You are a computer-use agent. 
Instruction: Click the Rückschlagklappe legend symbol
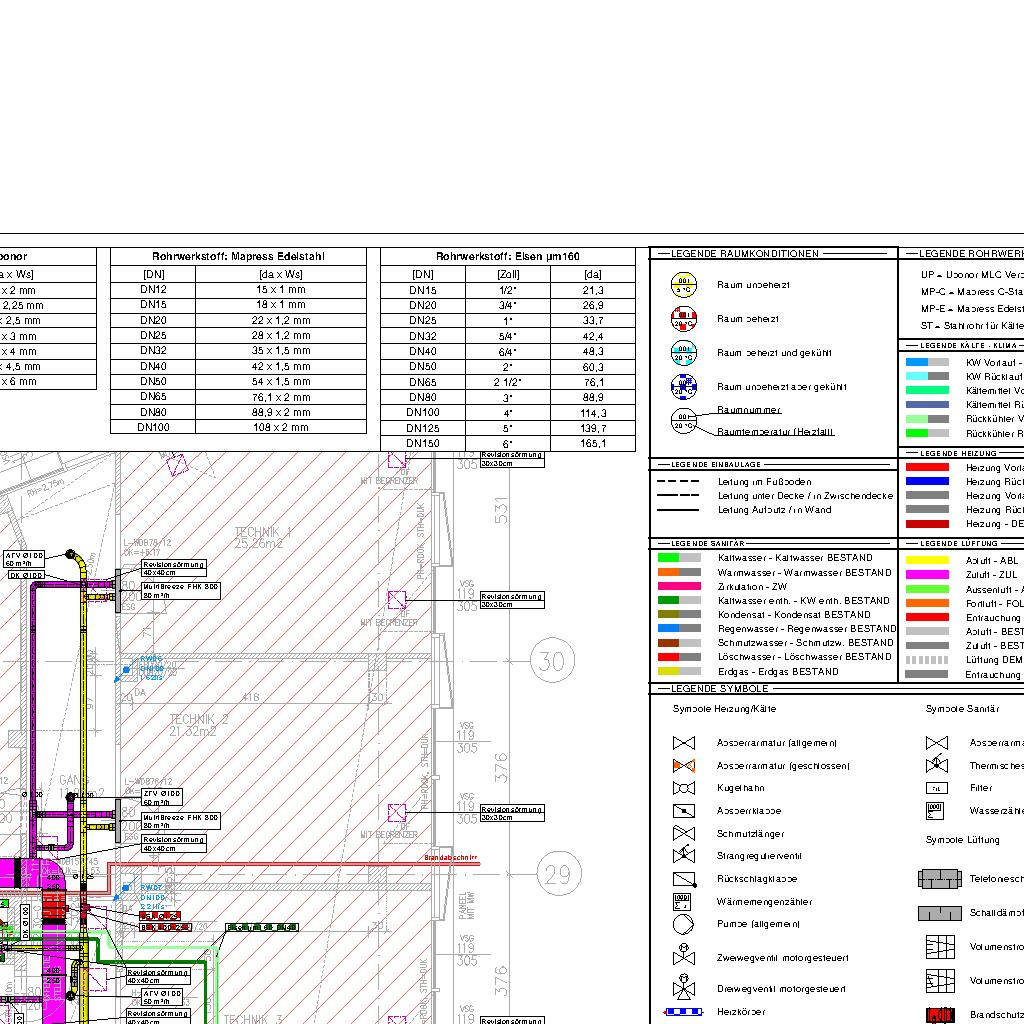click(684, 879)
